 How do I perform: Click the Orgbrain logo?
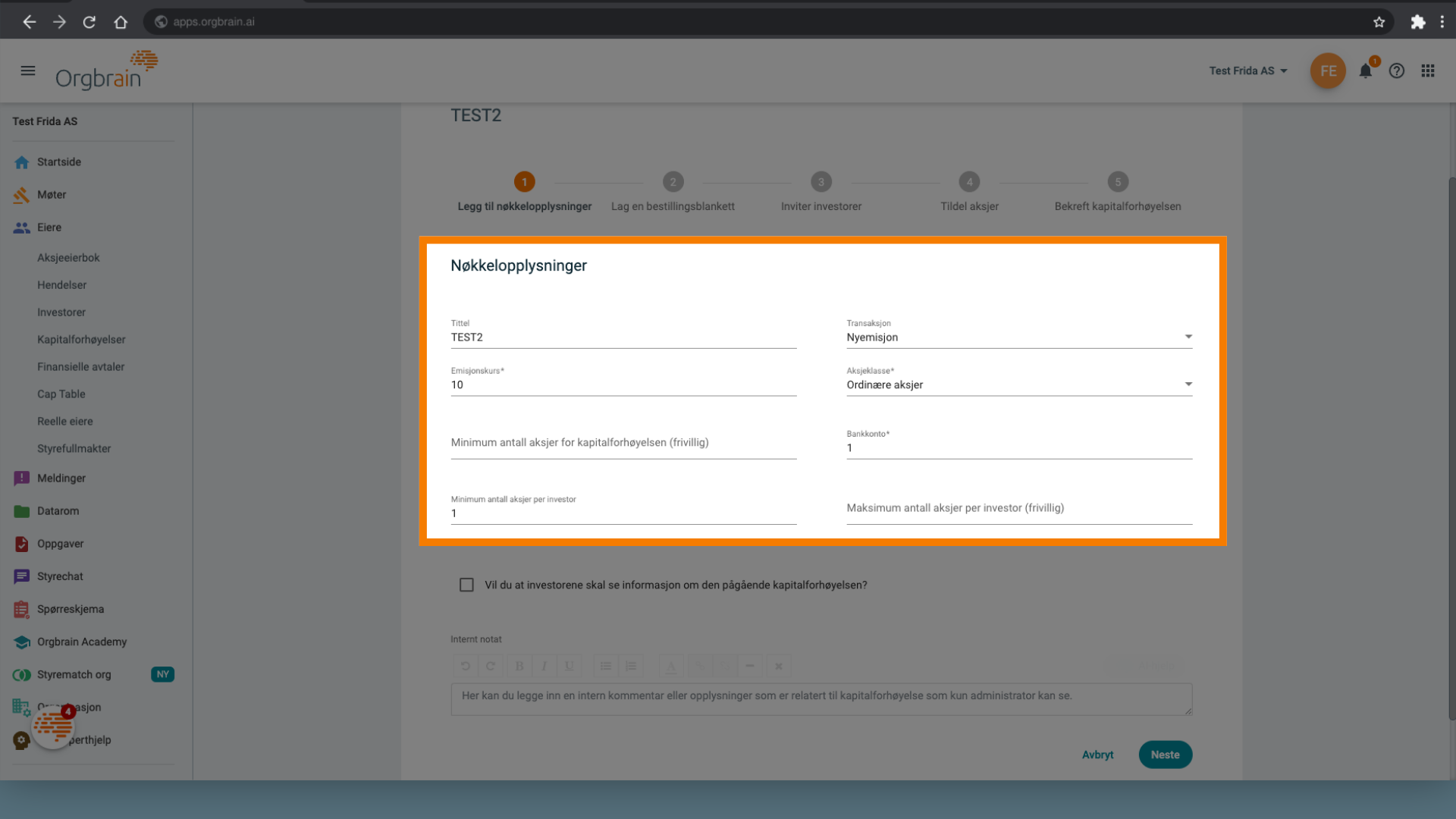point(107,70)
